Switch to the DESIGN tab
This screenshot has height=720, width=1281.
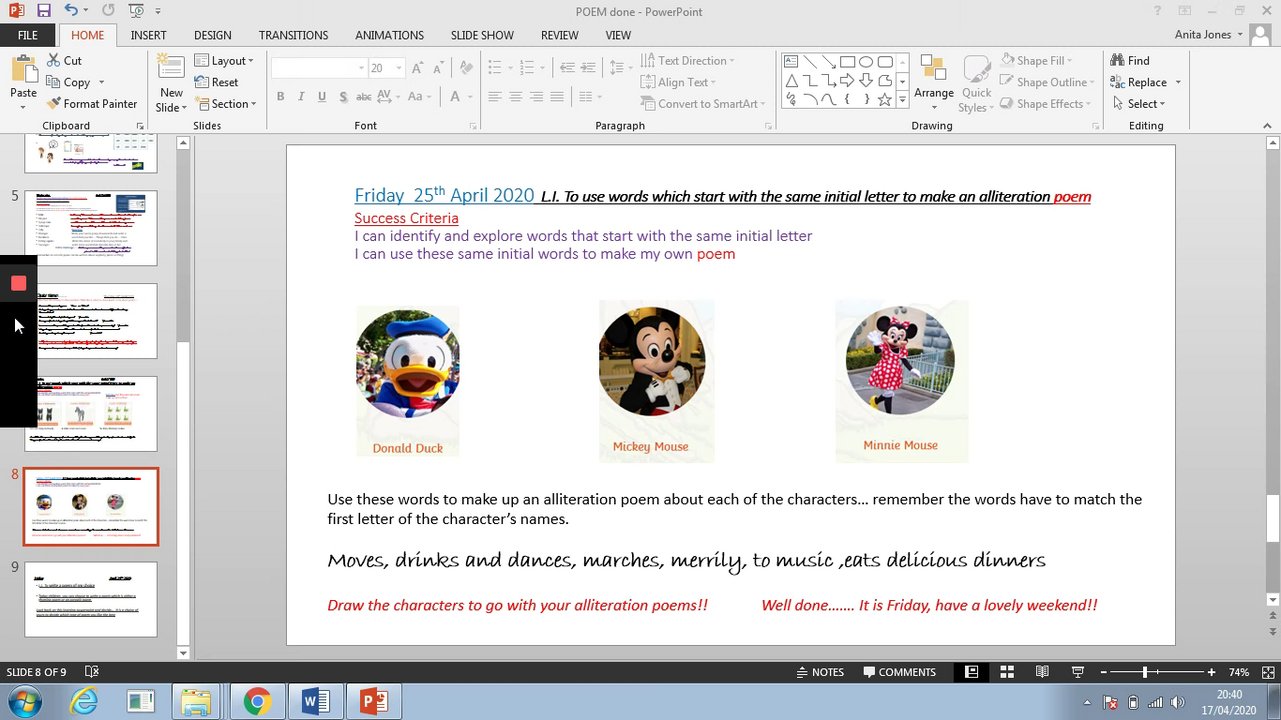(x=213, y=35)
